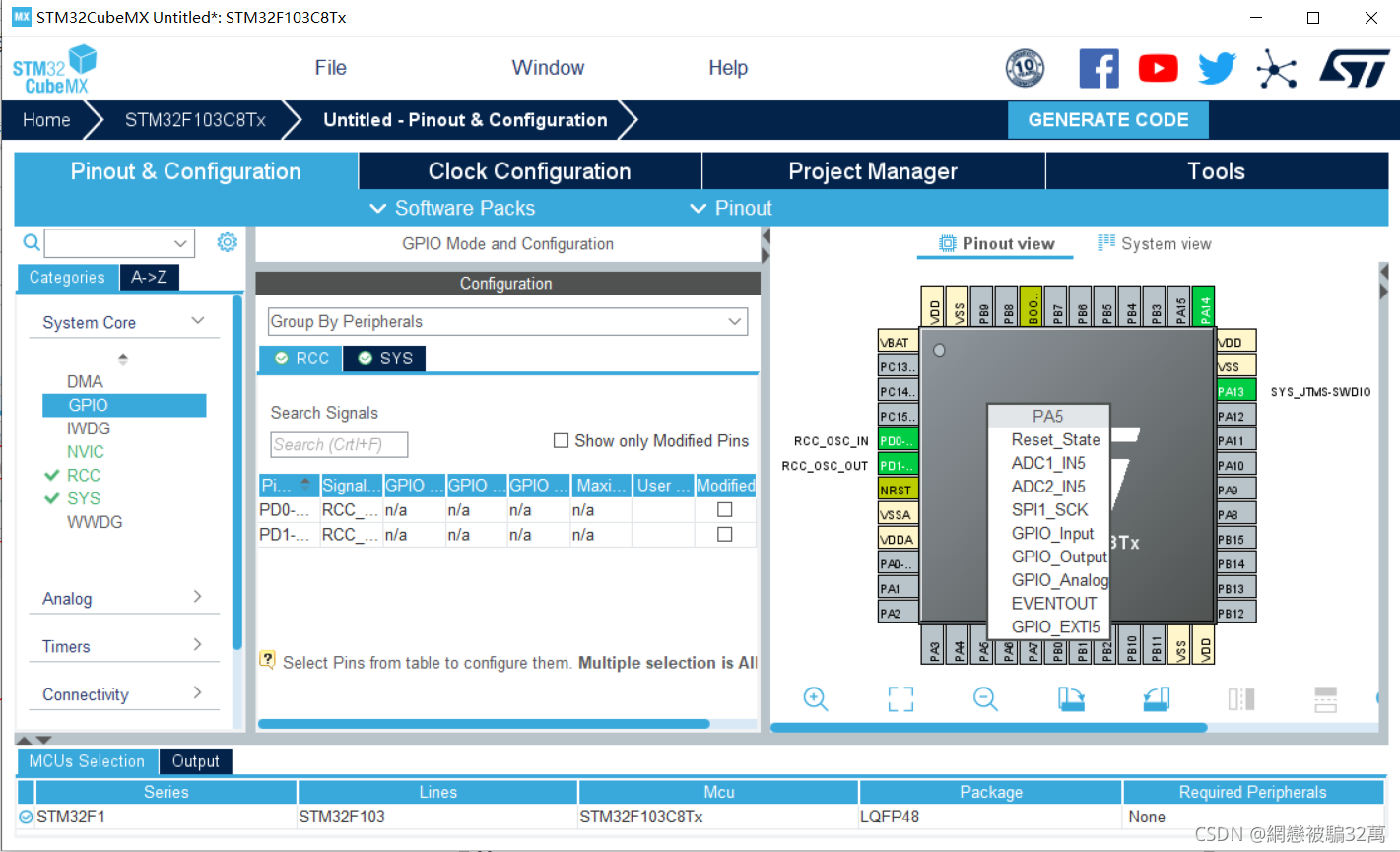The height and width of the screenshot is (852, 1400).
Task: Click the ST community network icon
Action: coord(1276,69)
